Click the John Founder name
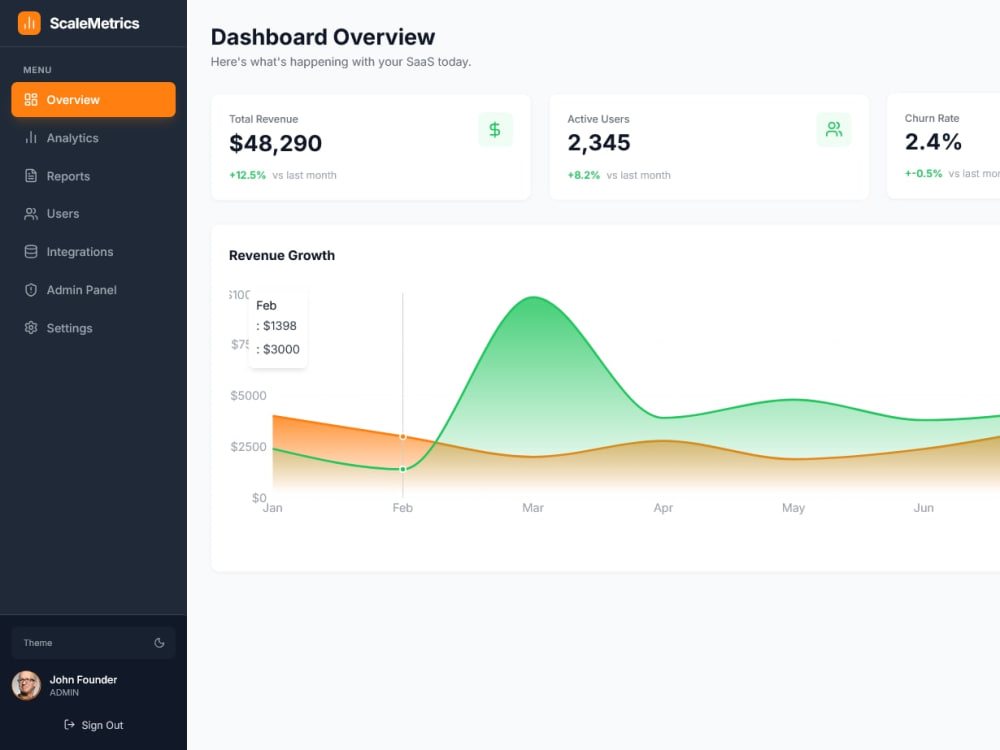The height and width of the screenshot is (750, 1000). coord(84,680)
